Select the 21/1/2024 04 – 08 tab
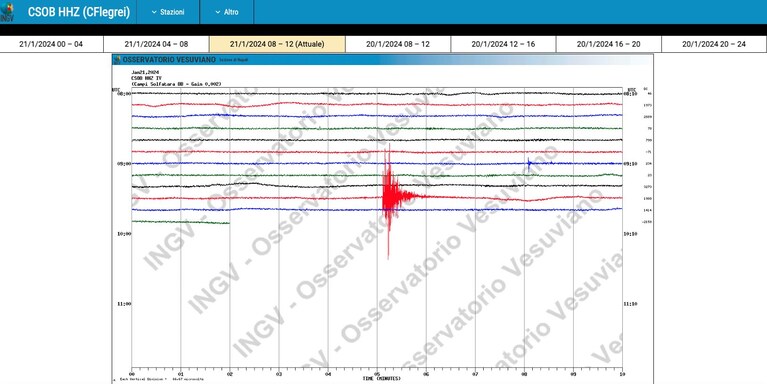767x384 pixels. point(157,44)
